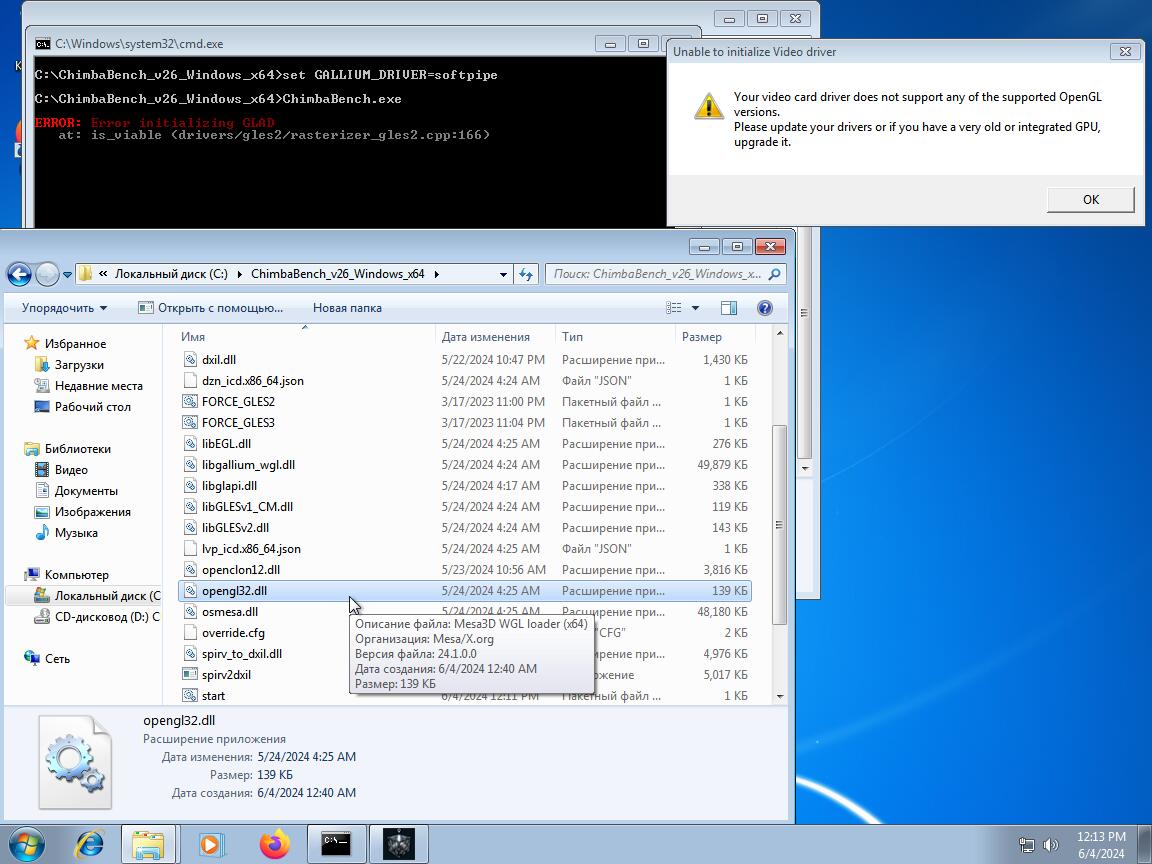Launch Internet Explorer from the taskbar
The height and width of the screenshot is (864, 1152).
click(x=89, y=844)
